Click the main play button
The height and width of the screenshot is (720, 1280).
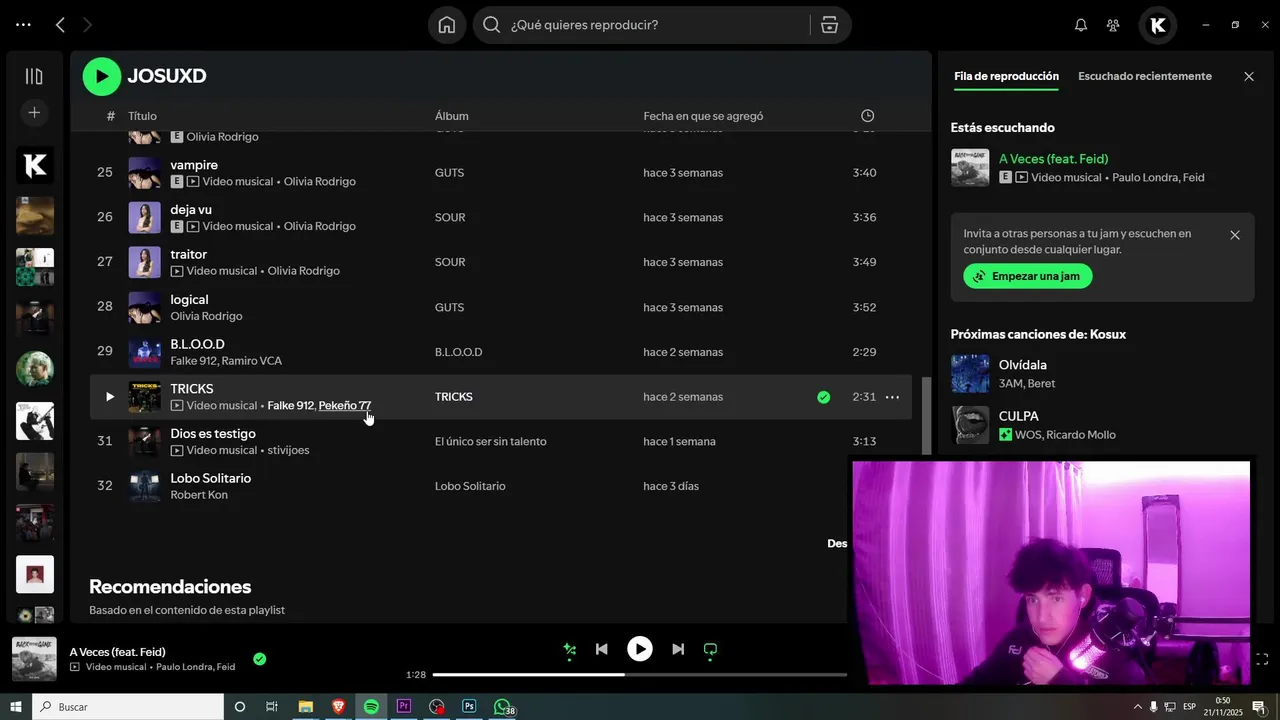pos(640,649)
